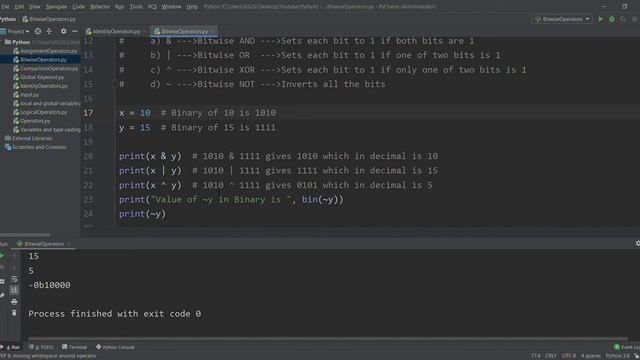Click 4 spaces indent in status bar
The image size is (640, 360).
[590, 356]
